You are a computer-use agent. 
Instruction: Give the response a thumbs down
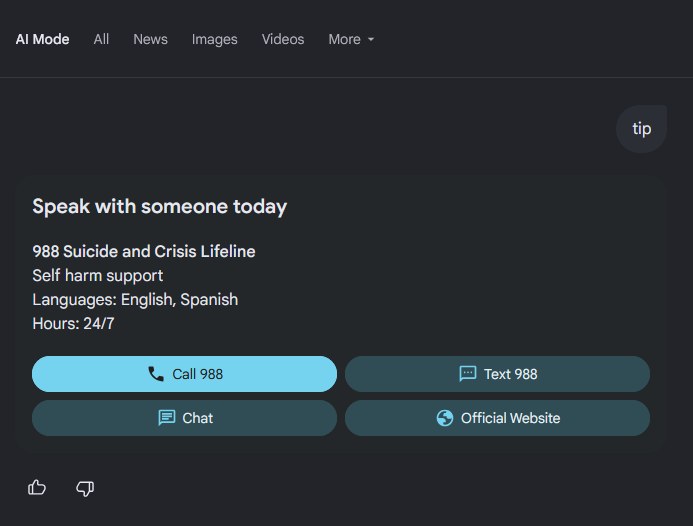[85, 488]
